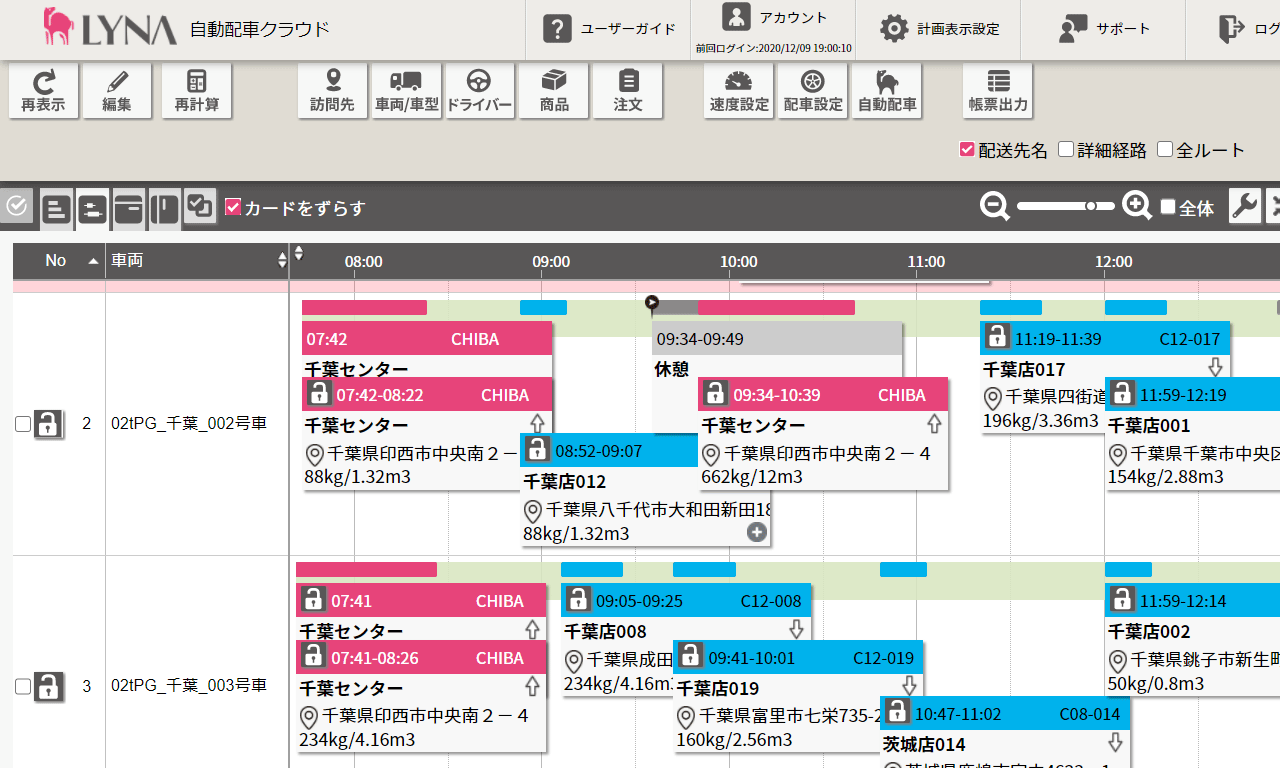The image size is (1280, 768).
Task: Start 自動配車 auto dispatch
Action: [x=887, y=91]
